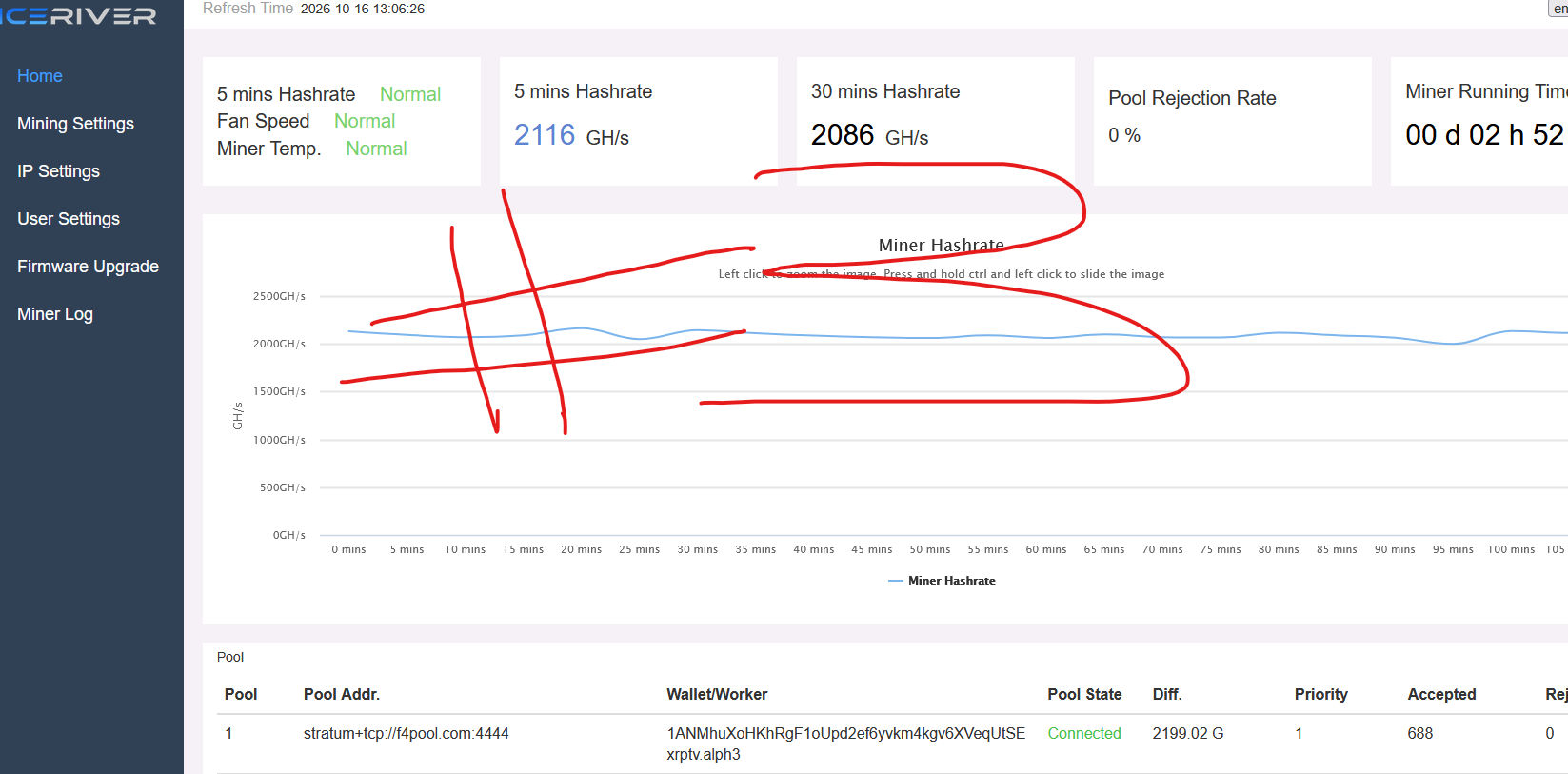Click the 50 mins axis label
Screen dimensions: 1568x774
click(930, 550)
